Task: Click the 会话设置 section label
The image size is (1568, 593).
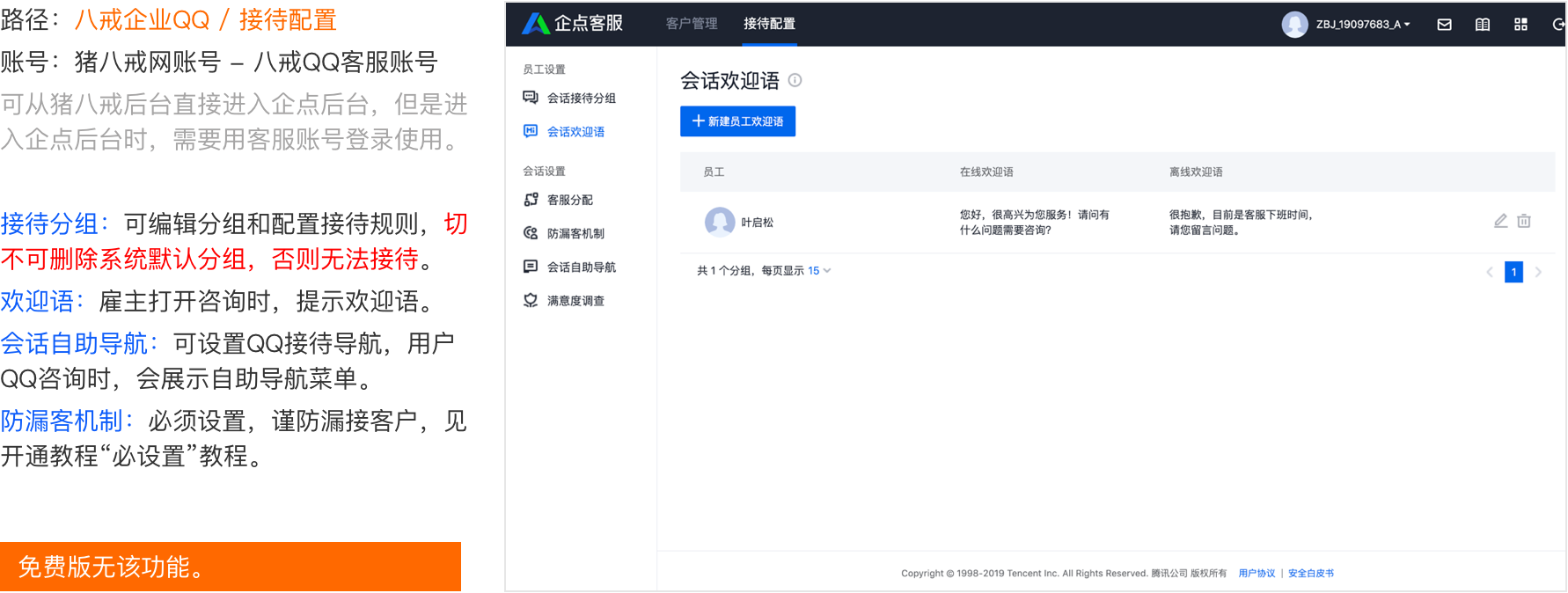Action: (544, 172)
